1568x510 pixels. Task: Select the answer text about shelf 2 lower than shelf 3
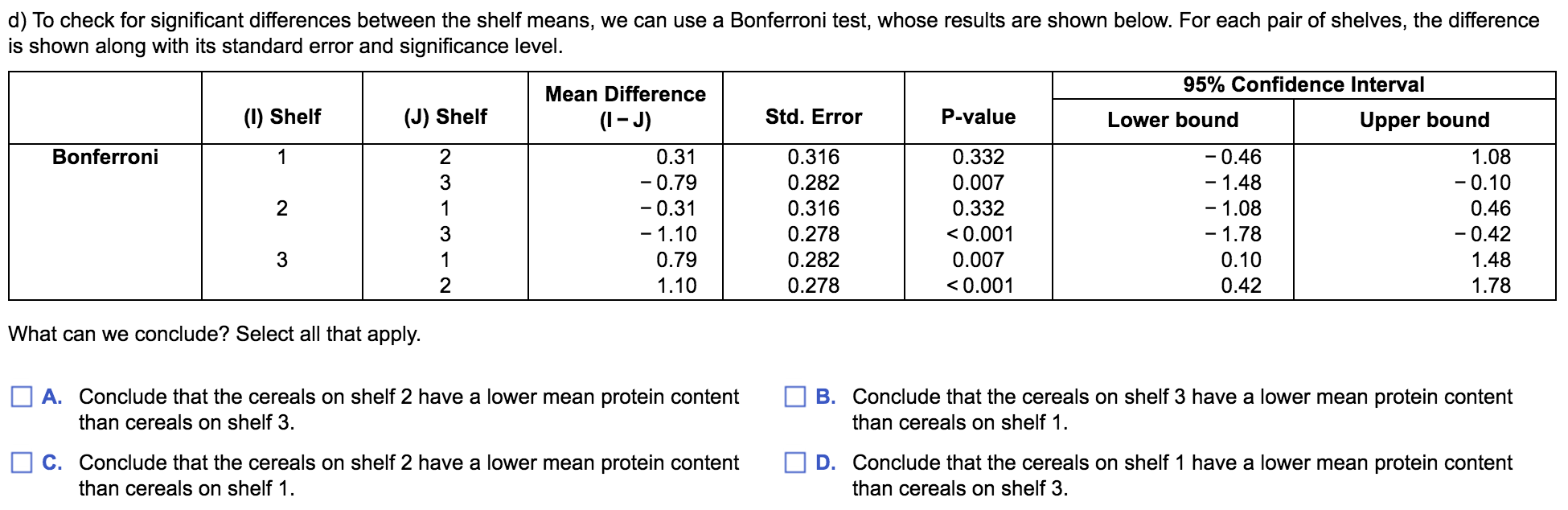tap(408, 409)
